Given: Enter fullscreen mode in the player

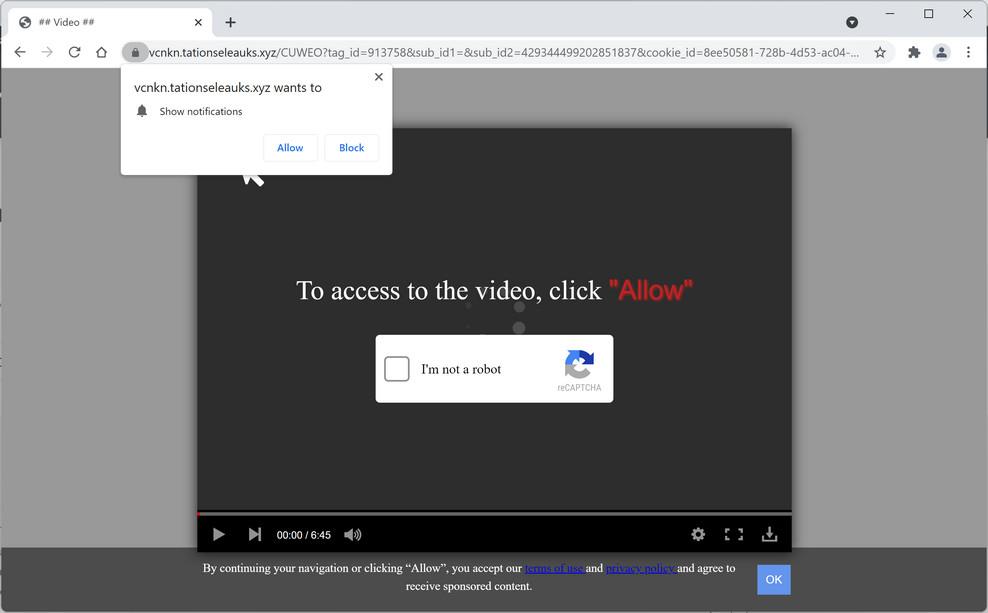Looking at the screenshot, I should pos(735,534).
